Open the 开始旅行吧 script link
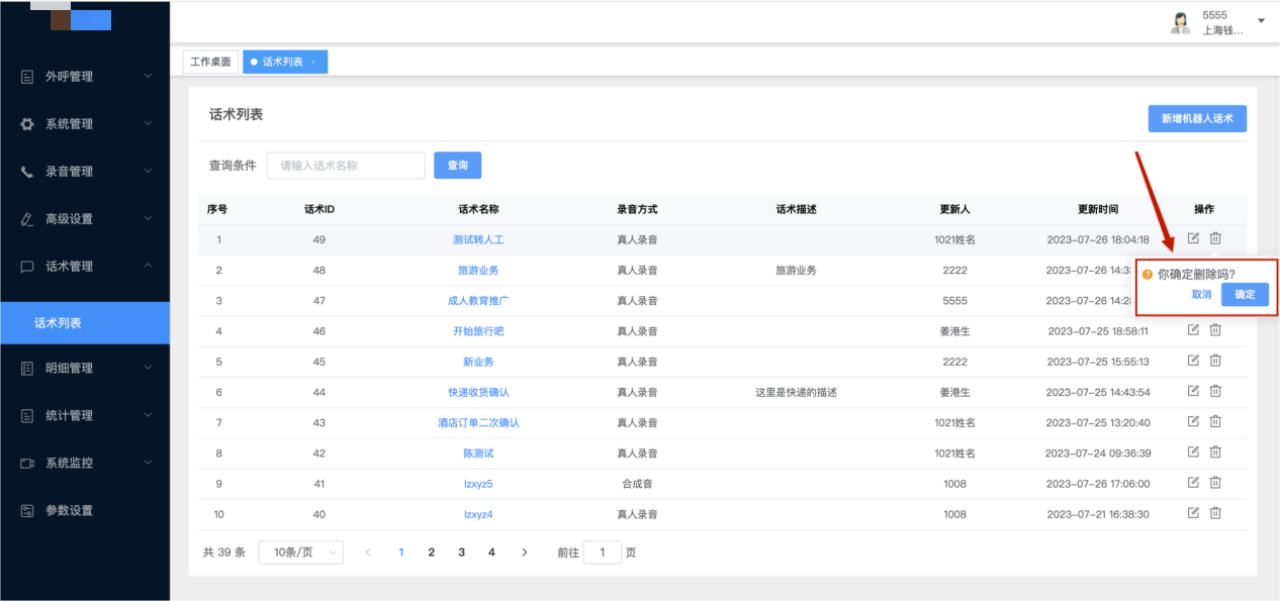This screenshot has width=1280, height=601. tap(478, 331)
